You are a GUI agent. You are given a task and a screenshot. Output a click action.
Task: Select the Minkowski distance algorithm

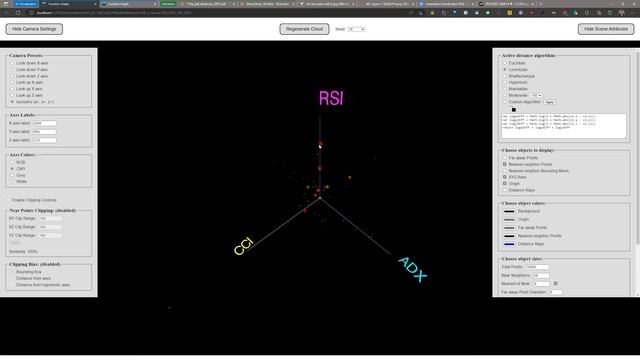tap(505, 96)
